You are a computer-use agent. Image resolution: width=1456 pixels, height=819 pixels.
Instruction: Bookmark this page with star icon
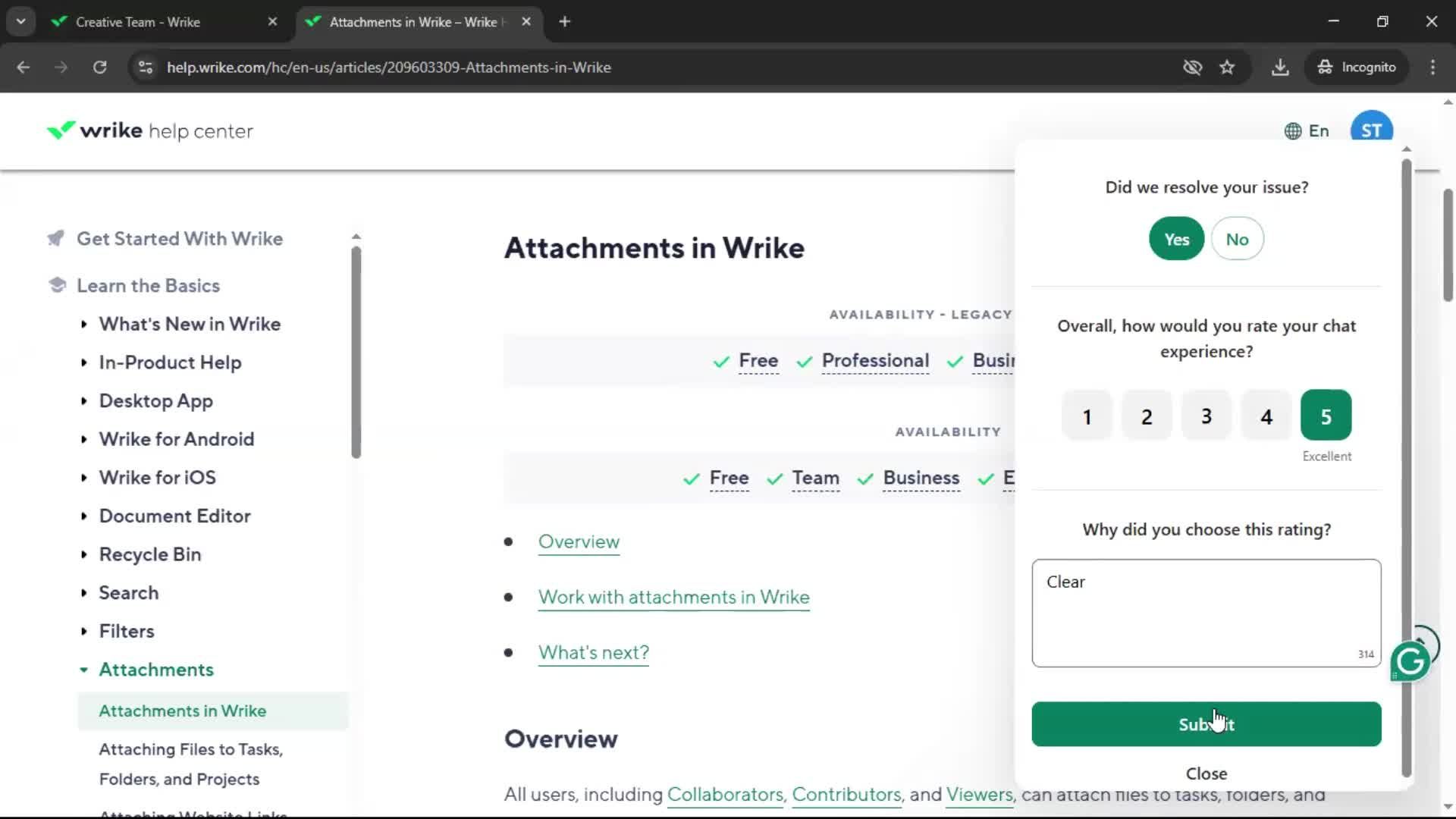1227,67
